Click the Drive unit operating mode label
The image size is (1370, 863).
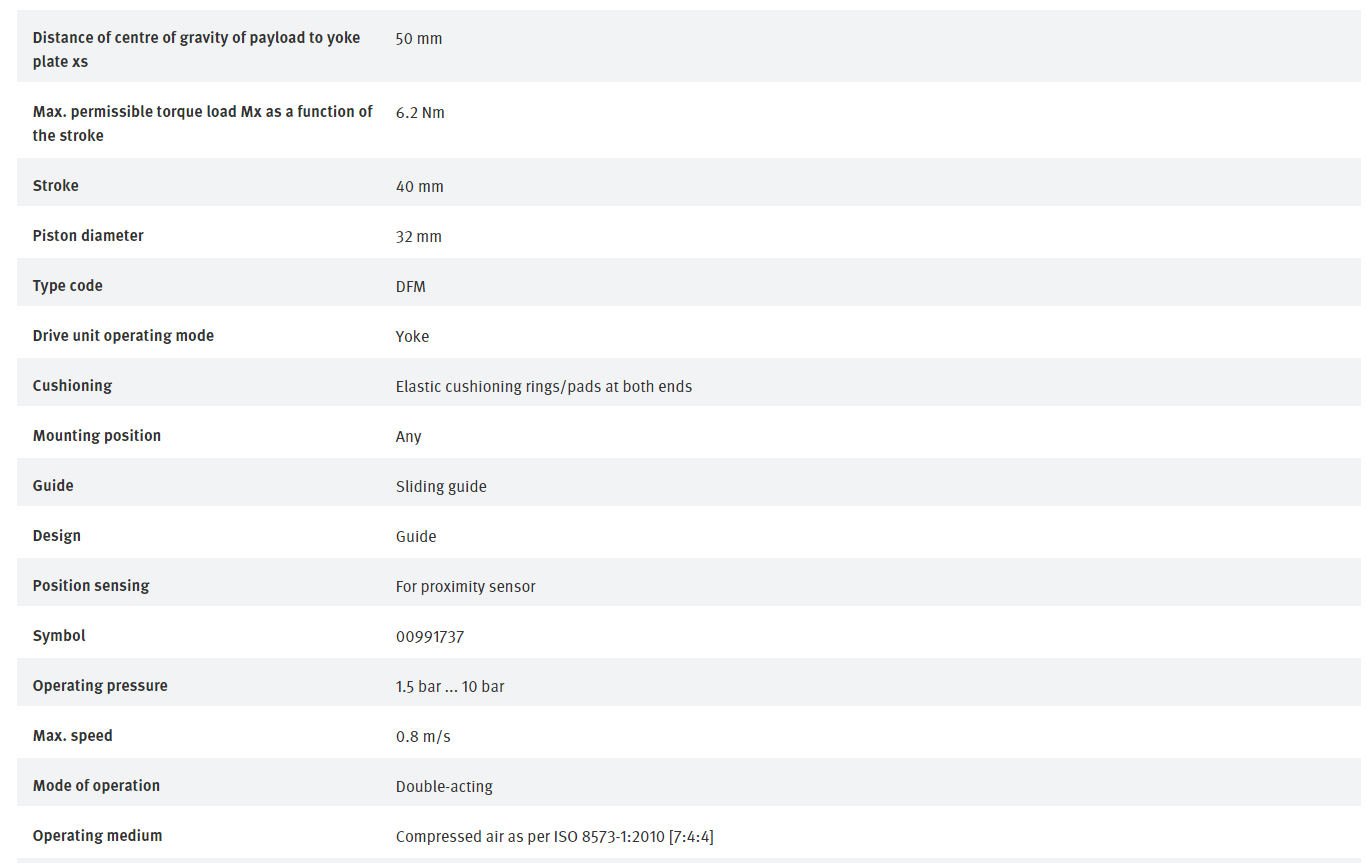pos(123,336)
